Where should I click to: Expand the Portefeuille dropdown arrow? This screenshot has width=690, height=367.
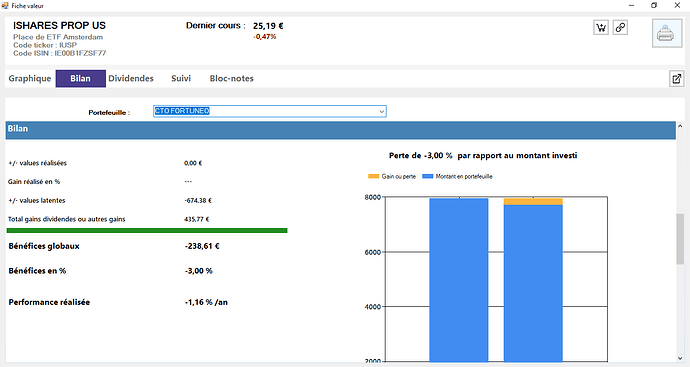(x=382, y=111)
